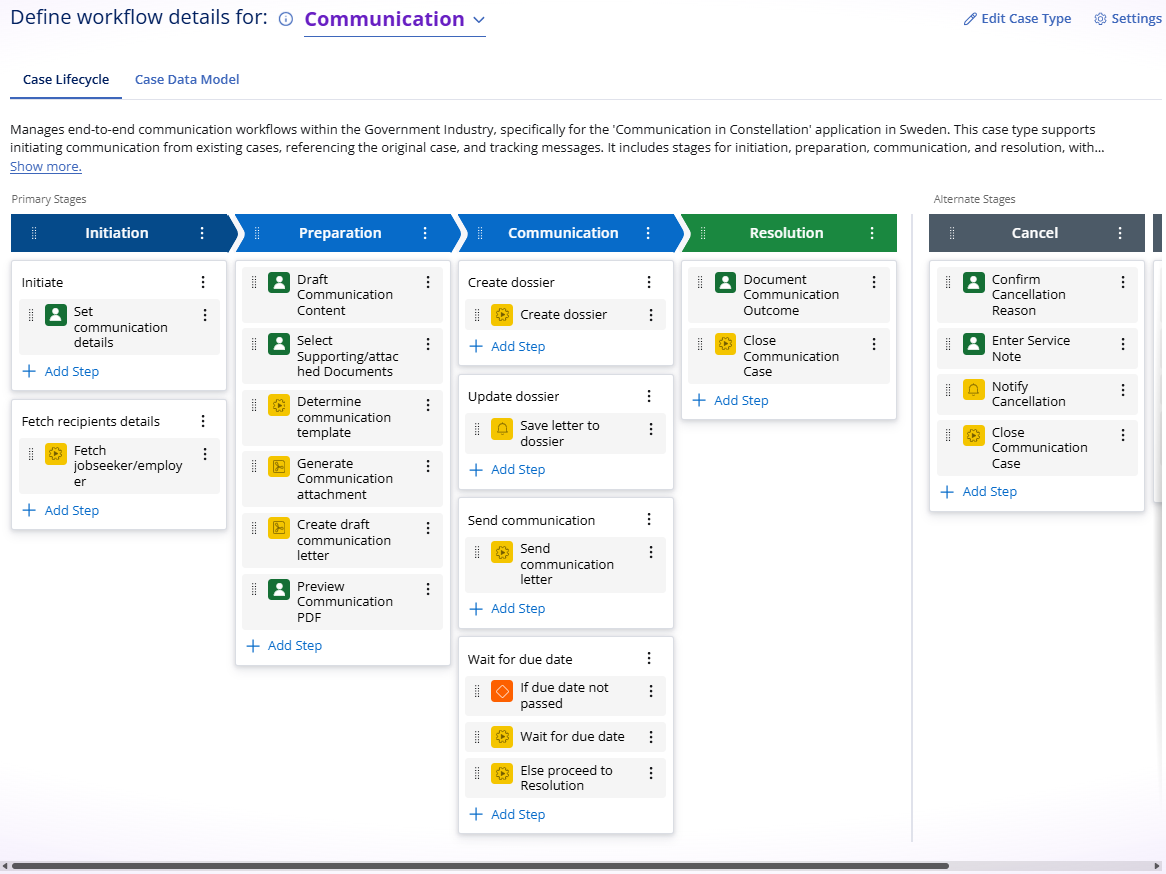Add a step under the Initiate process
This screenshot has width=1166, height=874.
click(x=61, y=371)
